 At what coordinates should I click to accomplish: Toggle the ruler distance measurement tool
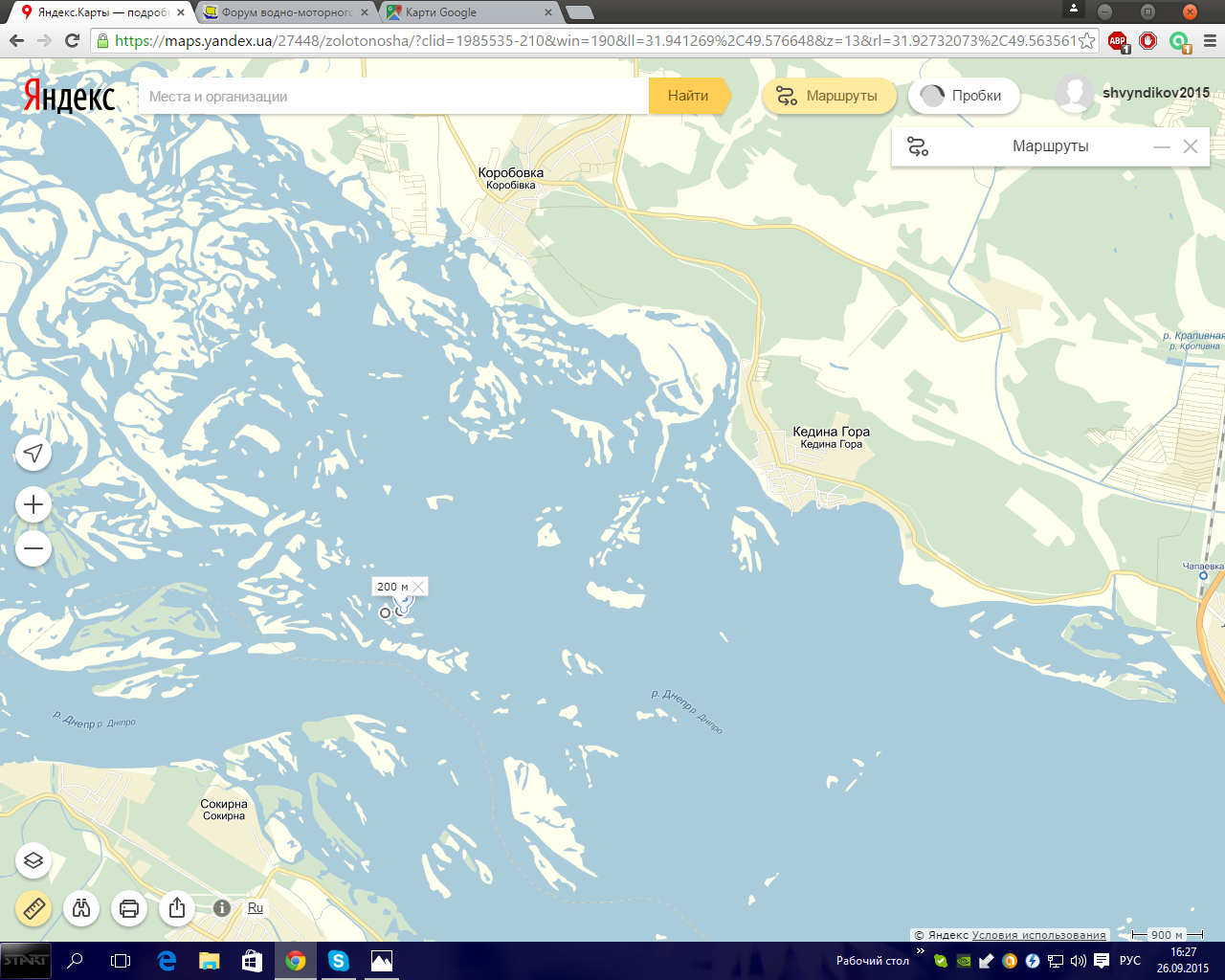[33, 907]
